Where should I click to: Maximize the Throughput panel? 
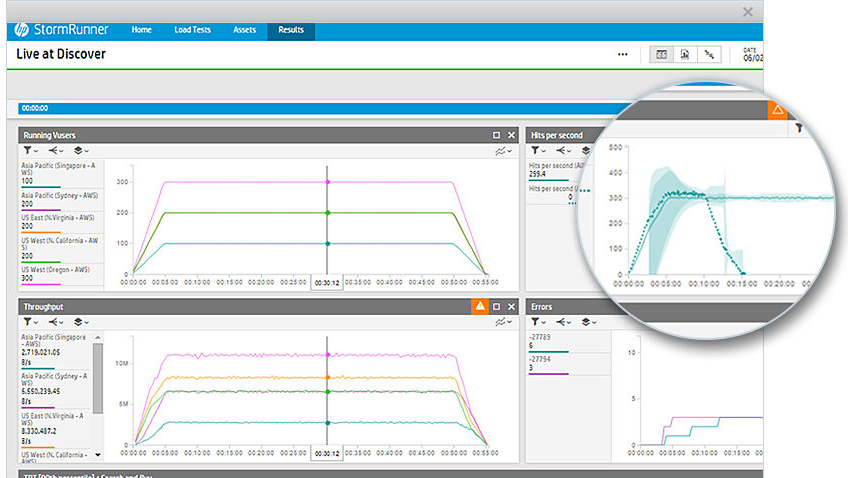point(496,307)
